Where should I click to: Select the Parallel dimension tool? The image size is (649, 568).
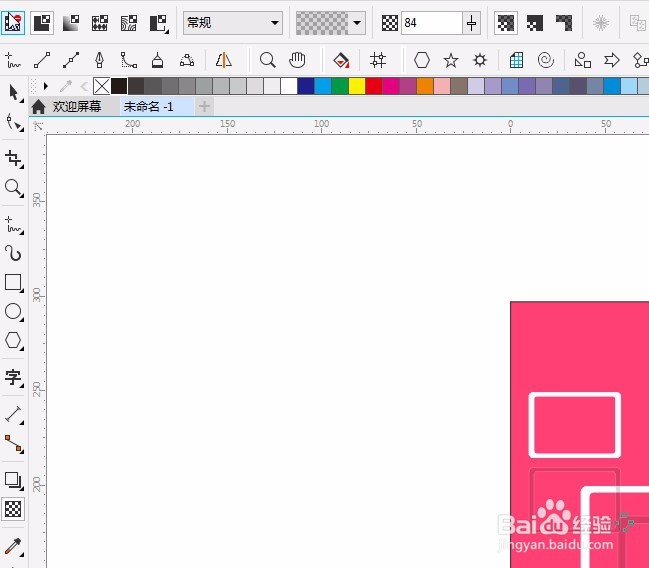(x=14, y=414)
